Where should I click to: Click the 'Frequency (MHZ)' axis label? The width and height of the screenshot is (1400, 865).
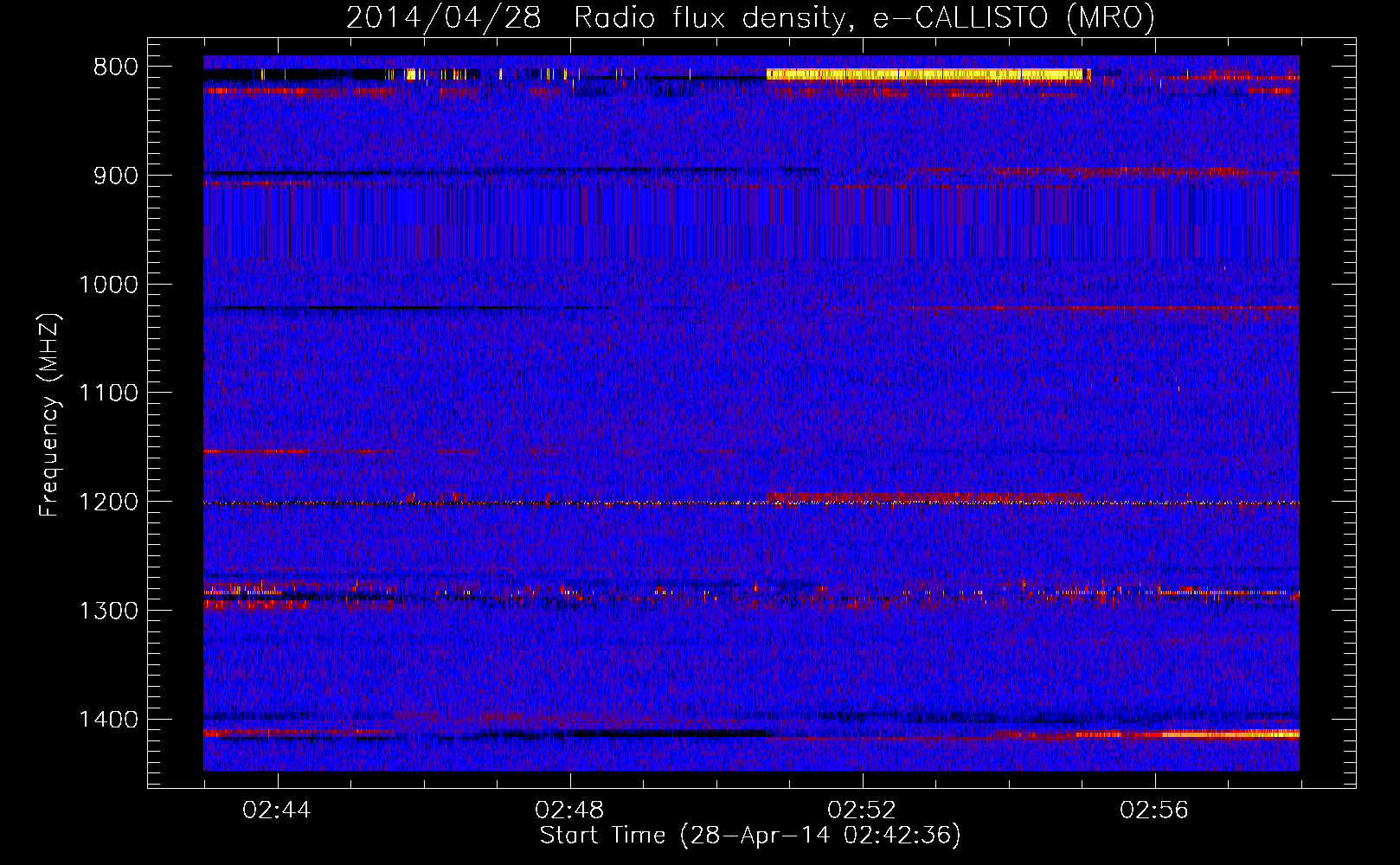coord(49,415)
